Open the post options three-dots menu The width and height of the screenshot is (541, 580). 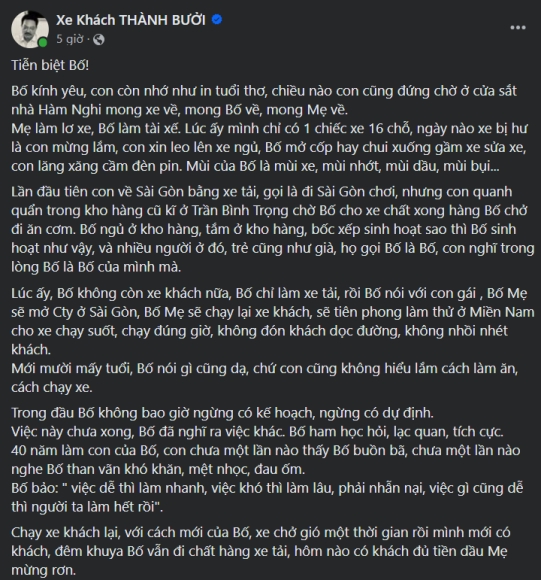coord(518,27)
